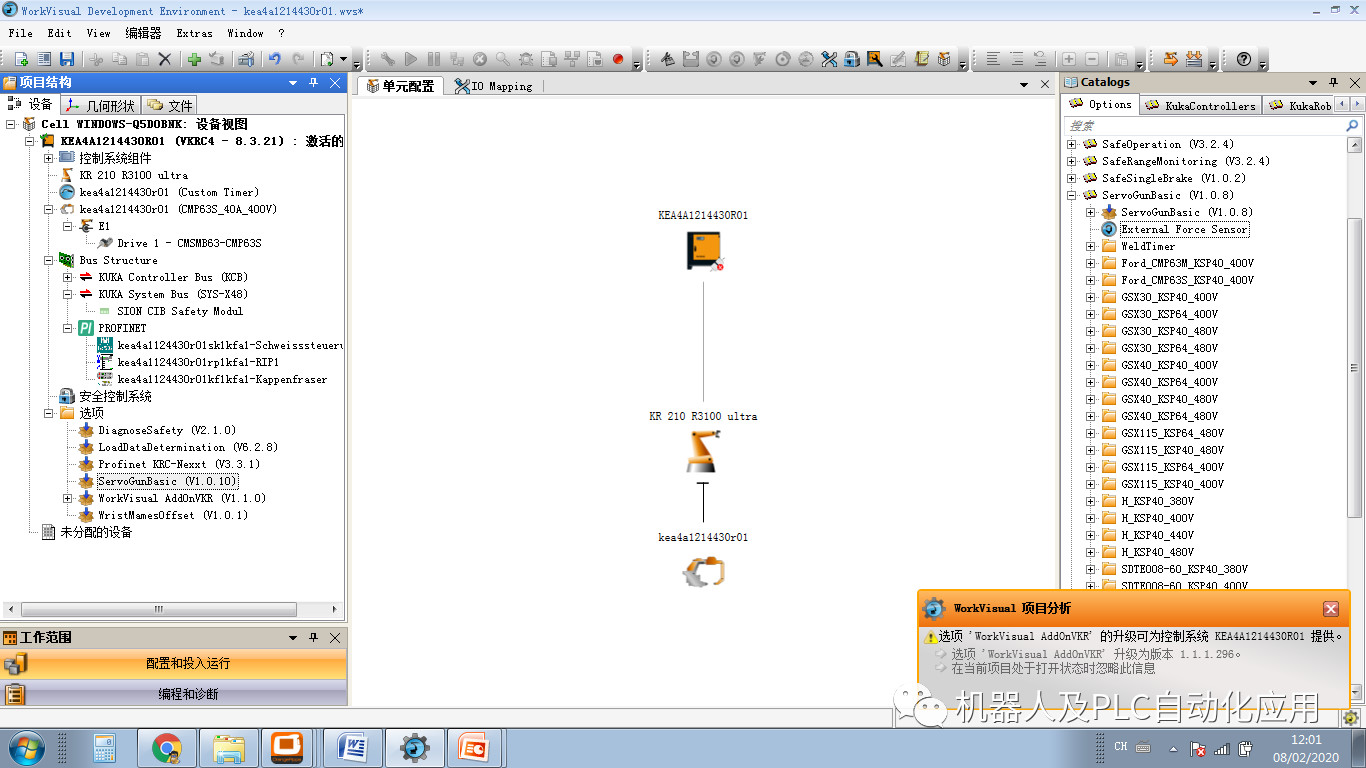Pin the Catalogs panel with pushpin
1366x768 pixels.
pos(1334,83)
